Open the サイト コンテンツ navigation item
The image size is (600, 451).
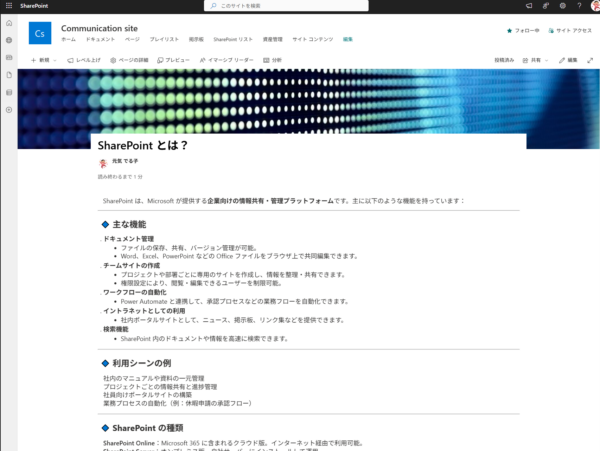313,39
